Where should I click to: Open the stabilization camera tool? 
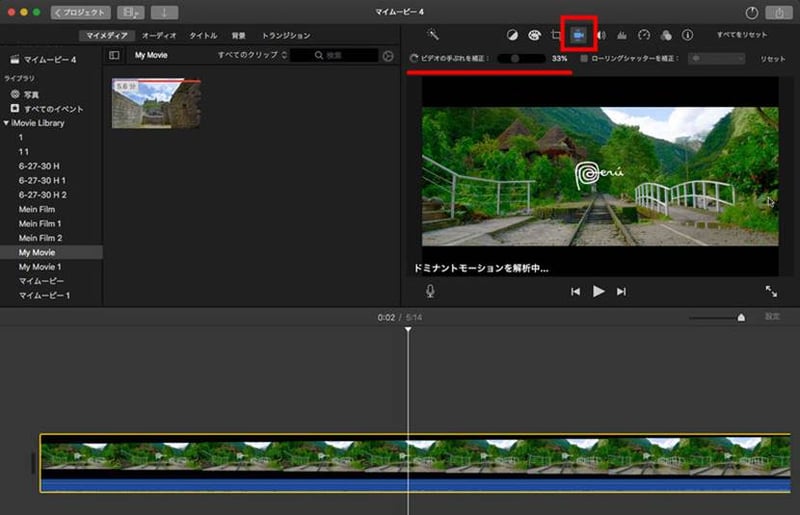[x=579, y=35]
